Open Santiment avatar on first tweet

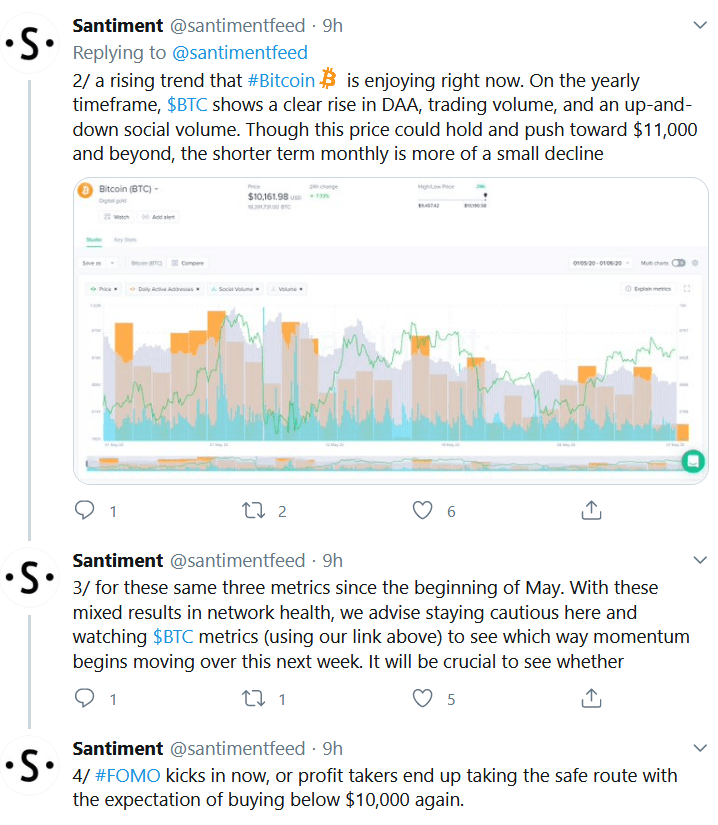[29, 44]
